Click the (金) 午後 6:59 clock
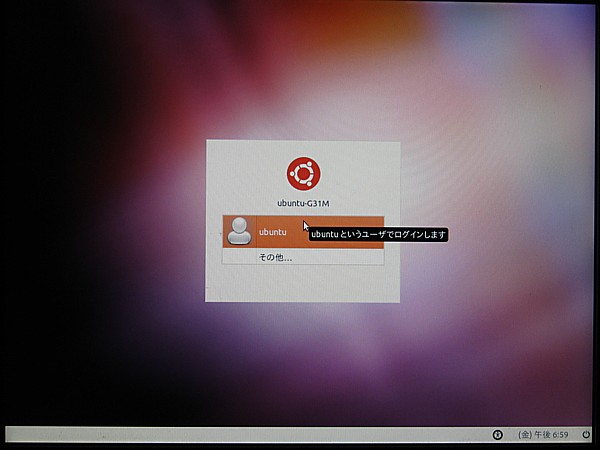Image resolution: width=600 pixels, height=450 pixels. pyautogui.click(x=543, y=435)
